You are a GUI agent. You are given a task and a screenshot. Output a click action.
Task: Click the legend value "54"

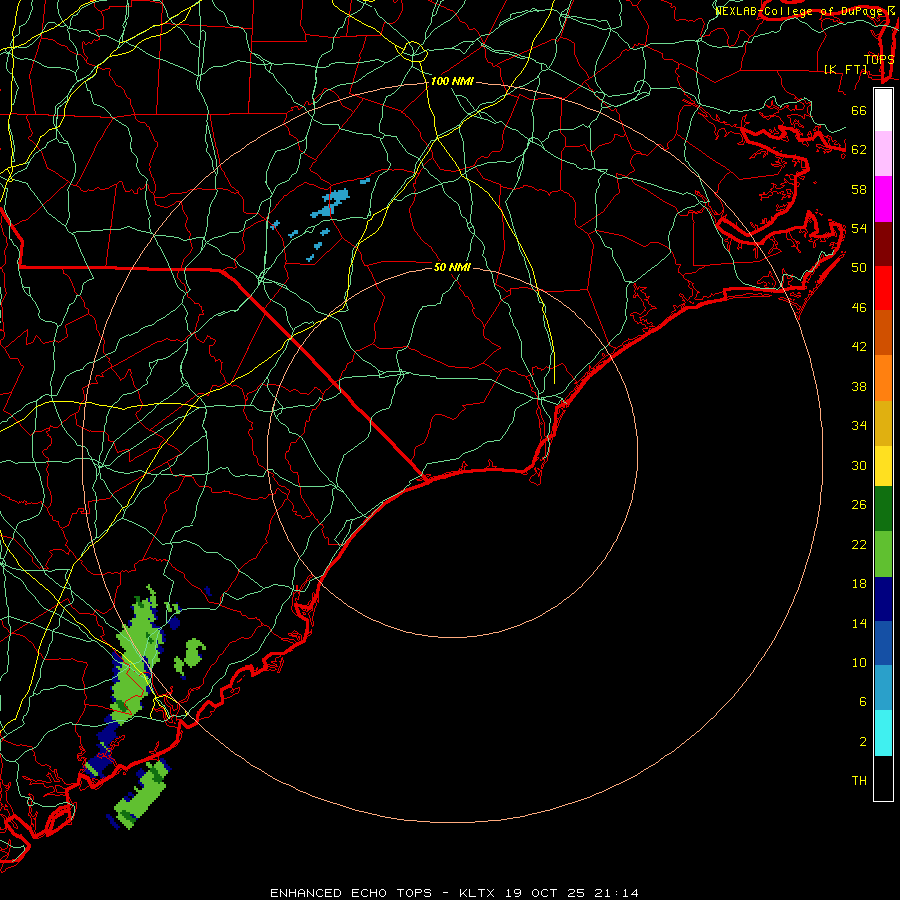[x=859, y=228]
